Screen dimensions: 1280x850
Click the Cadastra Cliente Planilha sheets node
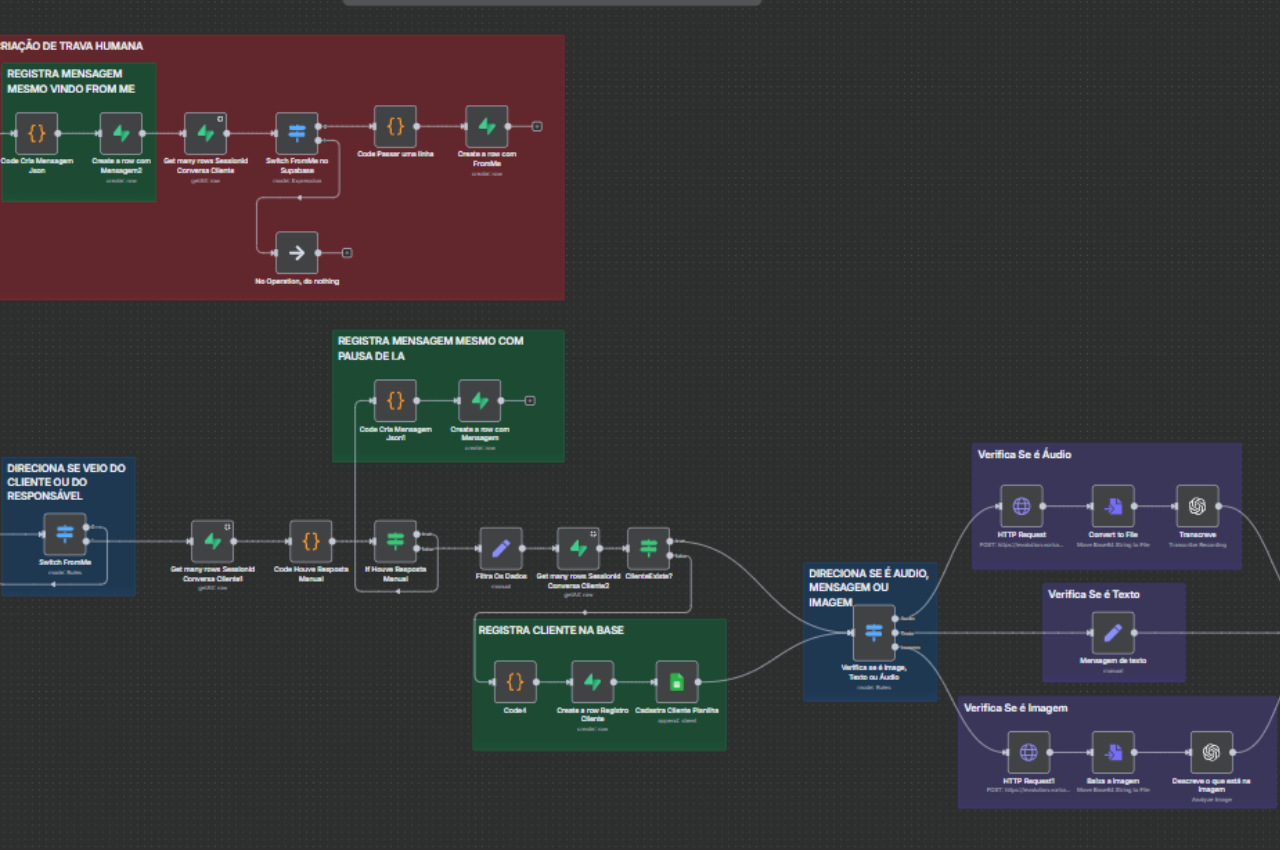click(677, 682)
